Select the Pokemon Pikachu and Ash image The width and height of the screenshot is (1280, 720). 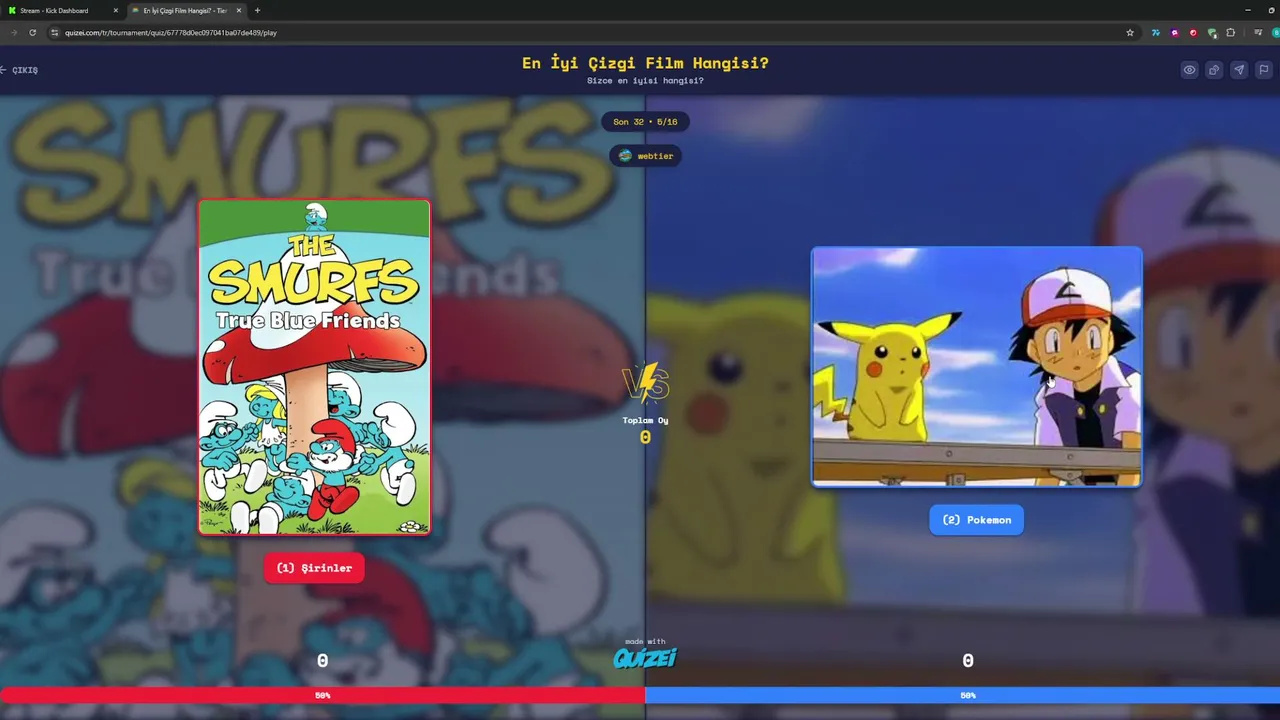pos(976,367)
